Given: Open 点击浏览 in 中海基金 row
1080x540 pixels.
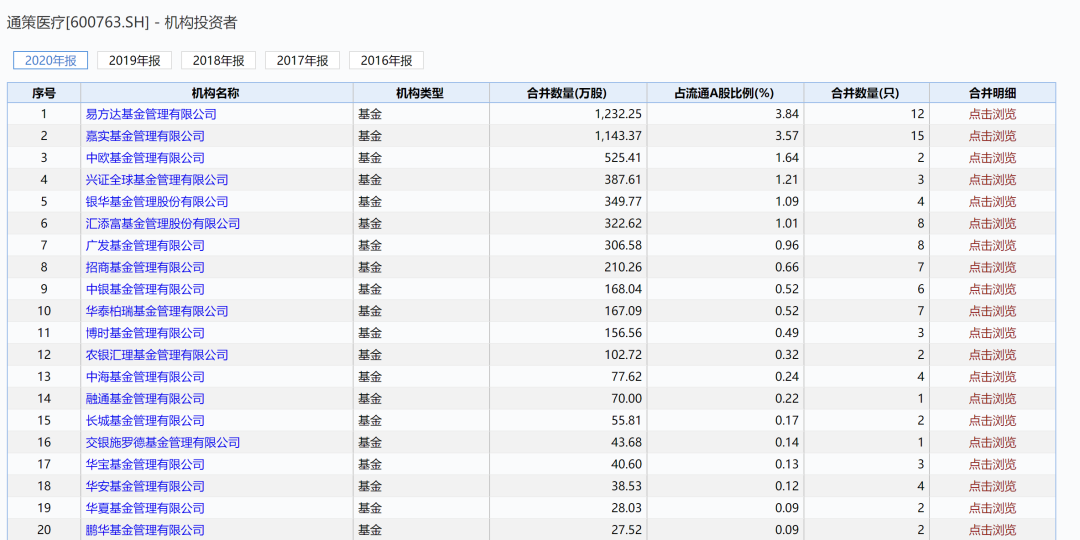Looking at the screenshot, I should point(993,377).
